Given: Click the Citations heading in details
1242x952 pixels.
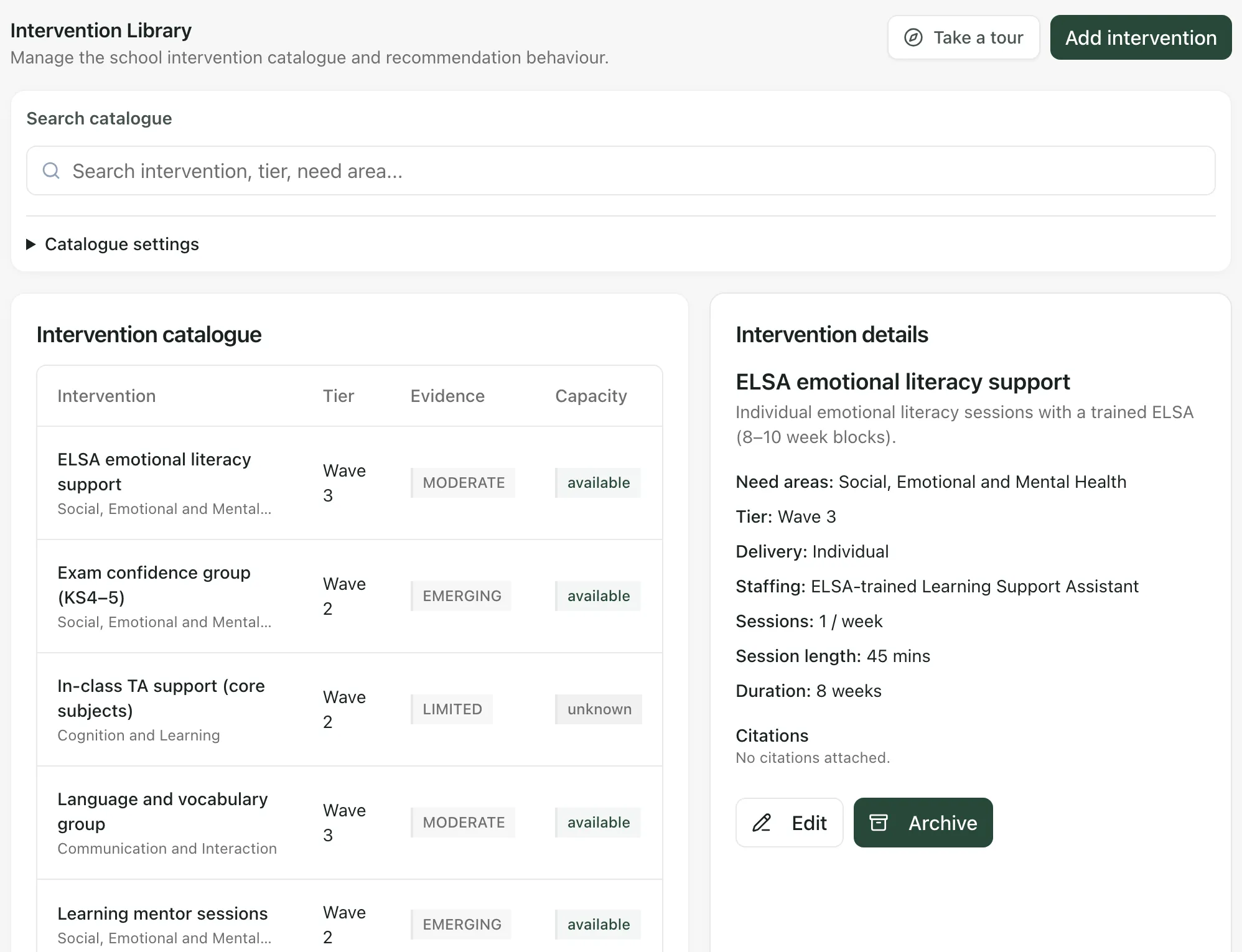Looking at the screenshot, I should point(772,735).
